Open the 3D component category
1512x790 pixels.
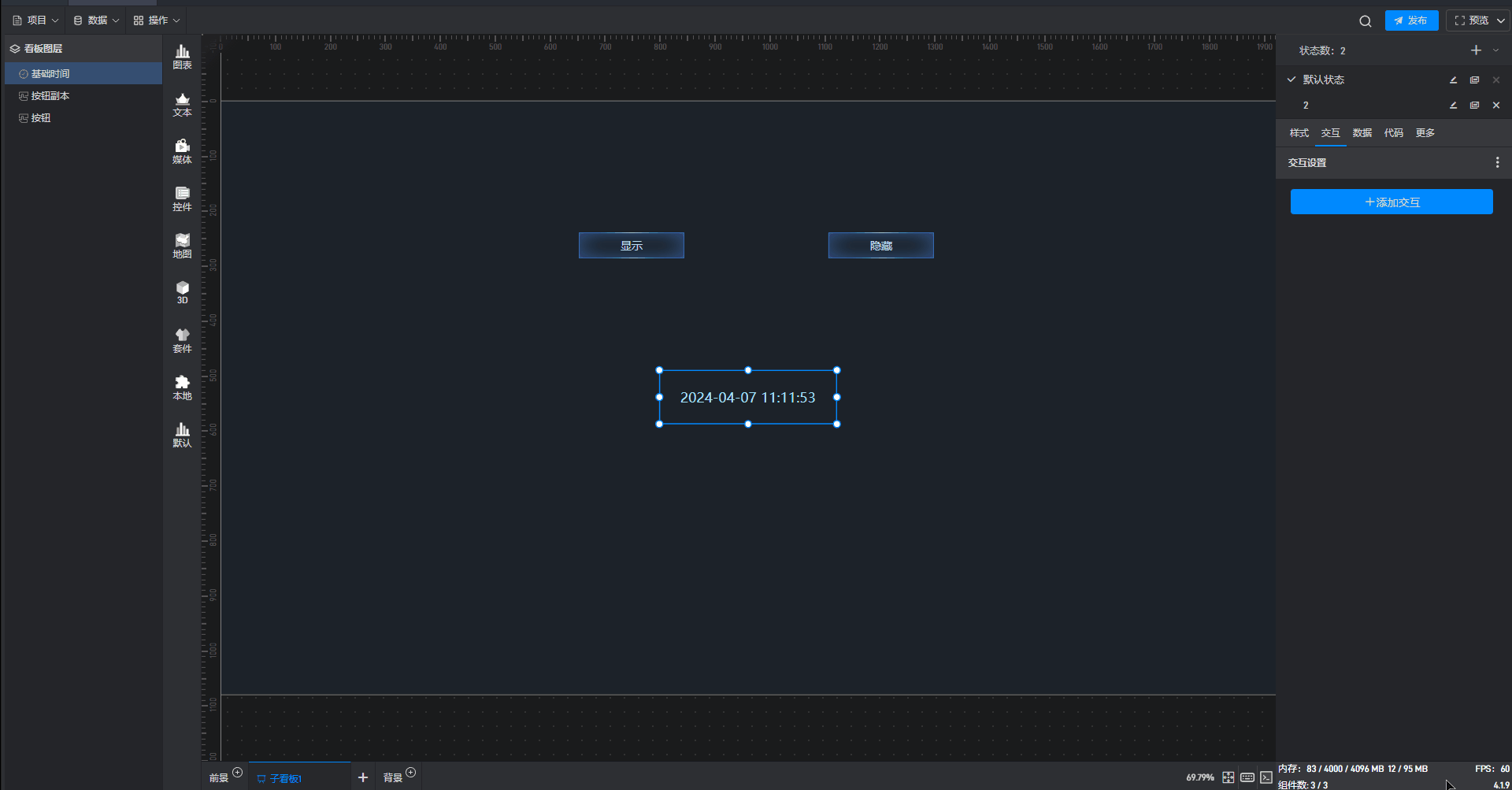tap(182, 292)
